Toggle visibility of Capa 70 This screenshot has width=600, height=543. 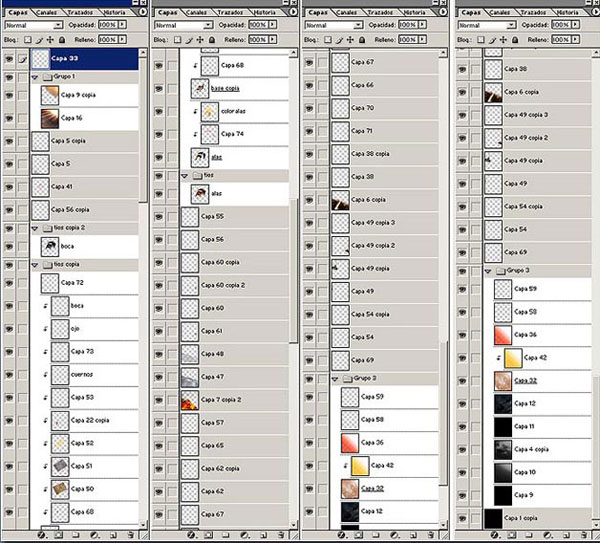tap(309, 108)
